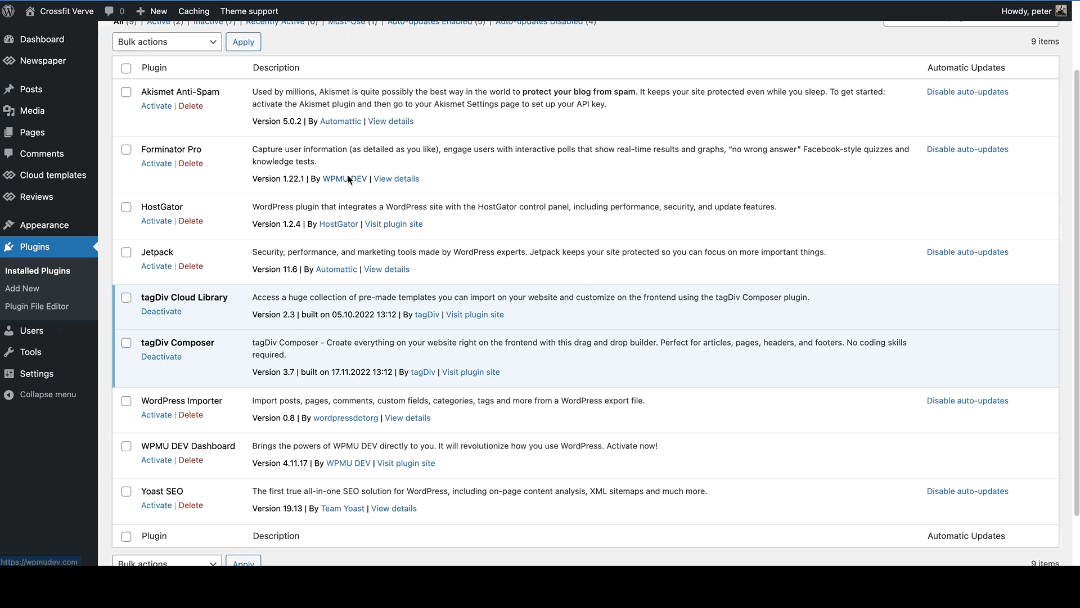The height and width of the screenshot is (608, 1080).
Task: Open the Caching menu in admin bar
Action: (x=194, y=11)
